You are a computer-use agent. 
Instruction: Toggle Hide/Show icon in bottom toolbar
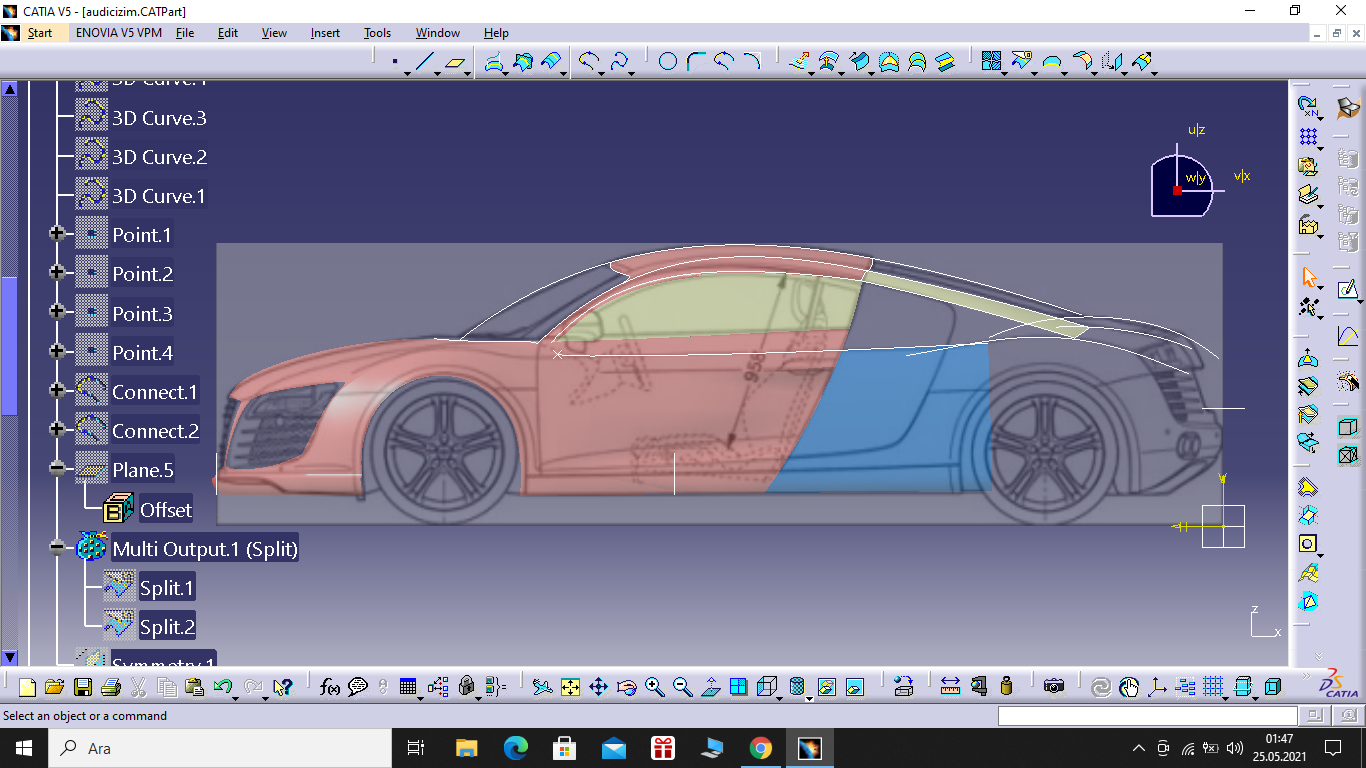tap(826, 687)
